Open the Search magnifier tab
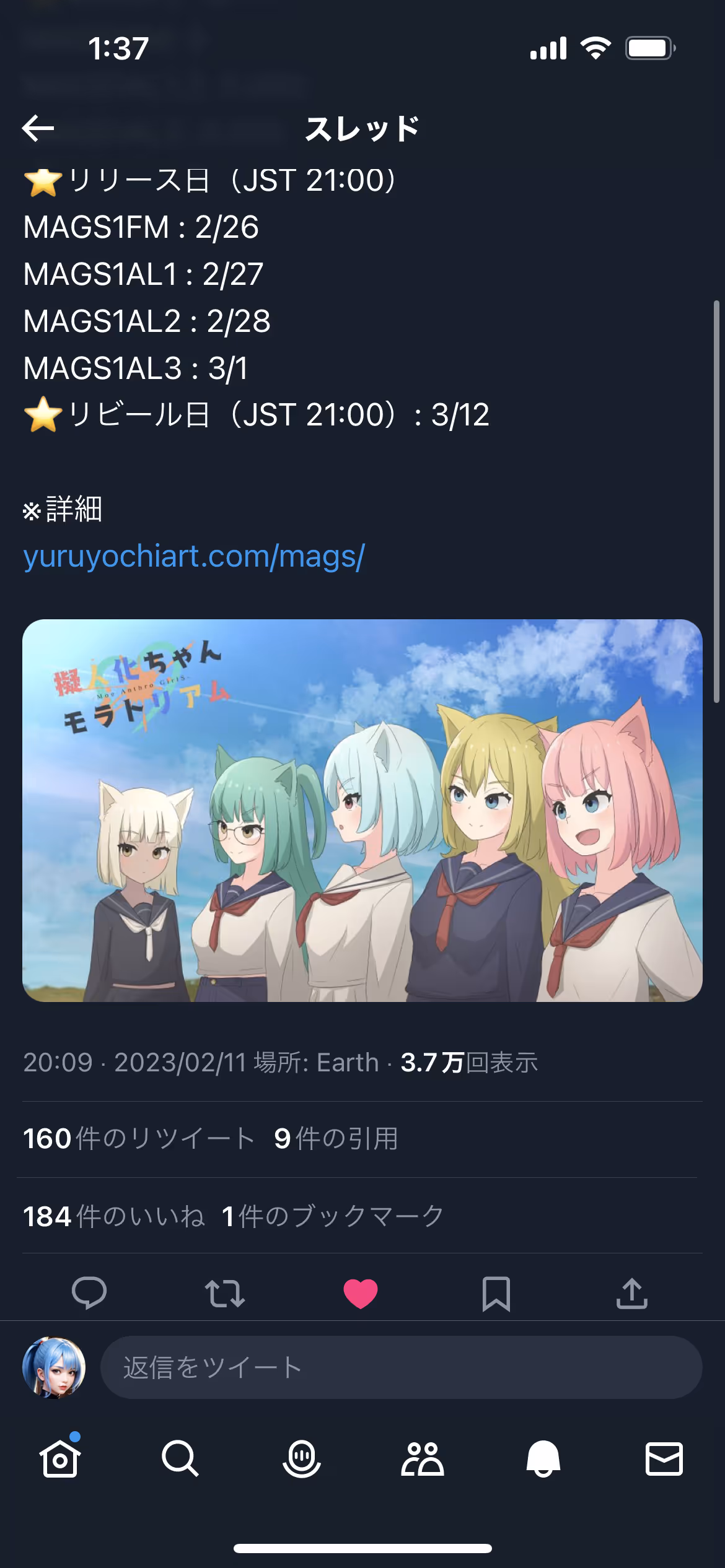The height and width of the screenshot is (1568, 725). pos(180,1458)
